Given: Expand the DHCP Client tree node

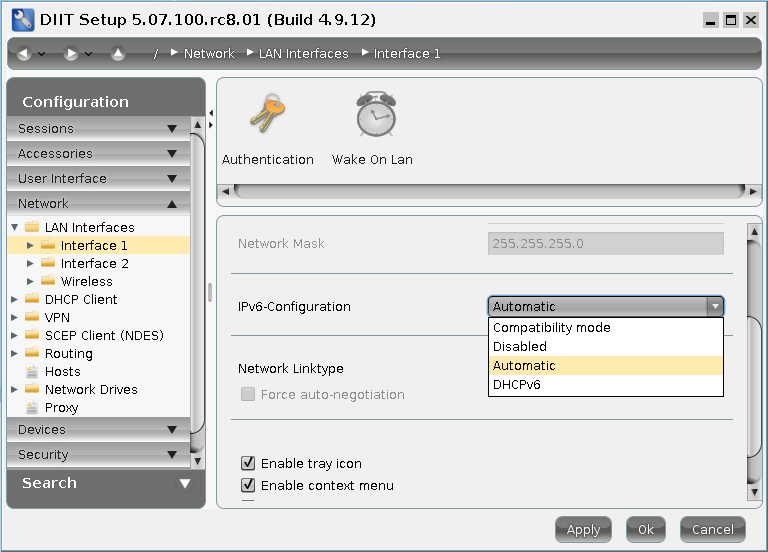Looking at the screenshot, I should [14, 299].
